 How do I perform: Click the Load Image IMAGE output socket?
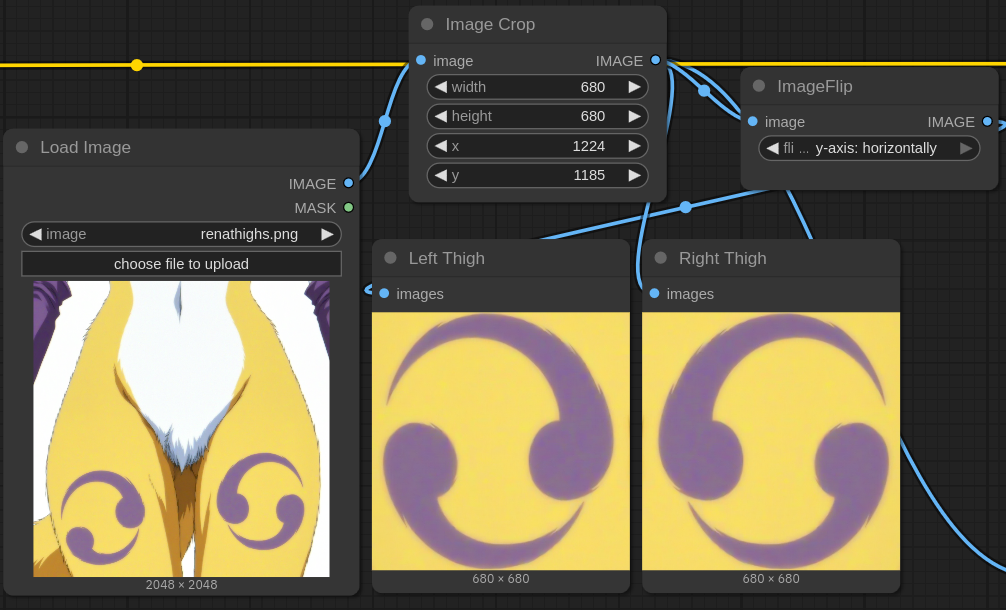click(x=348, y=183)
